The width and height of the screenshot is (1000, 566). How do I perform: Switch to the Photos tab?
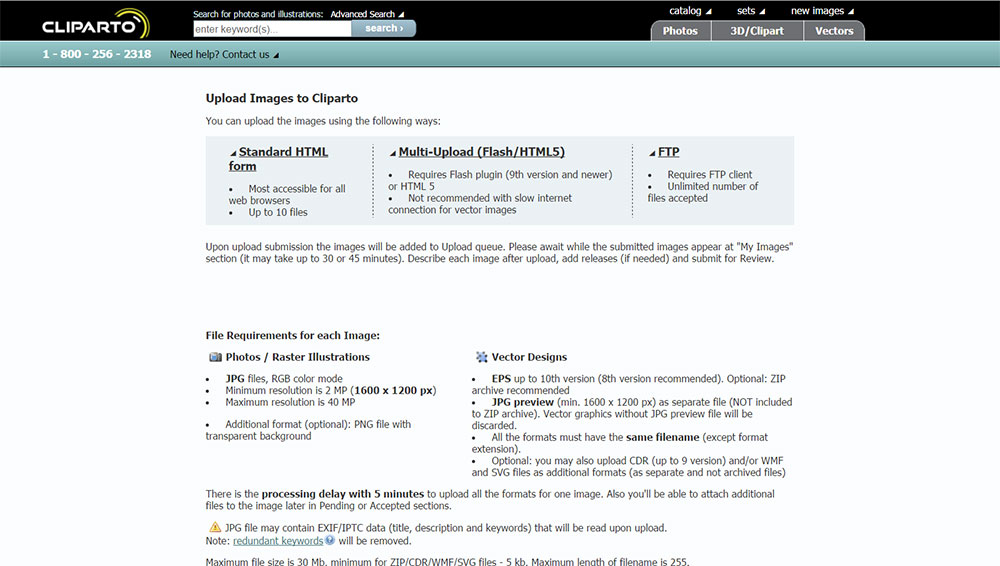point(680,31)
